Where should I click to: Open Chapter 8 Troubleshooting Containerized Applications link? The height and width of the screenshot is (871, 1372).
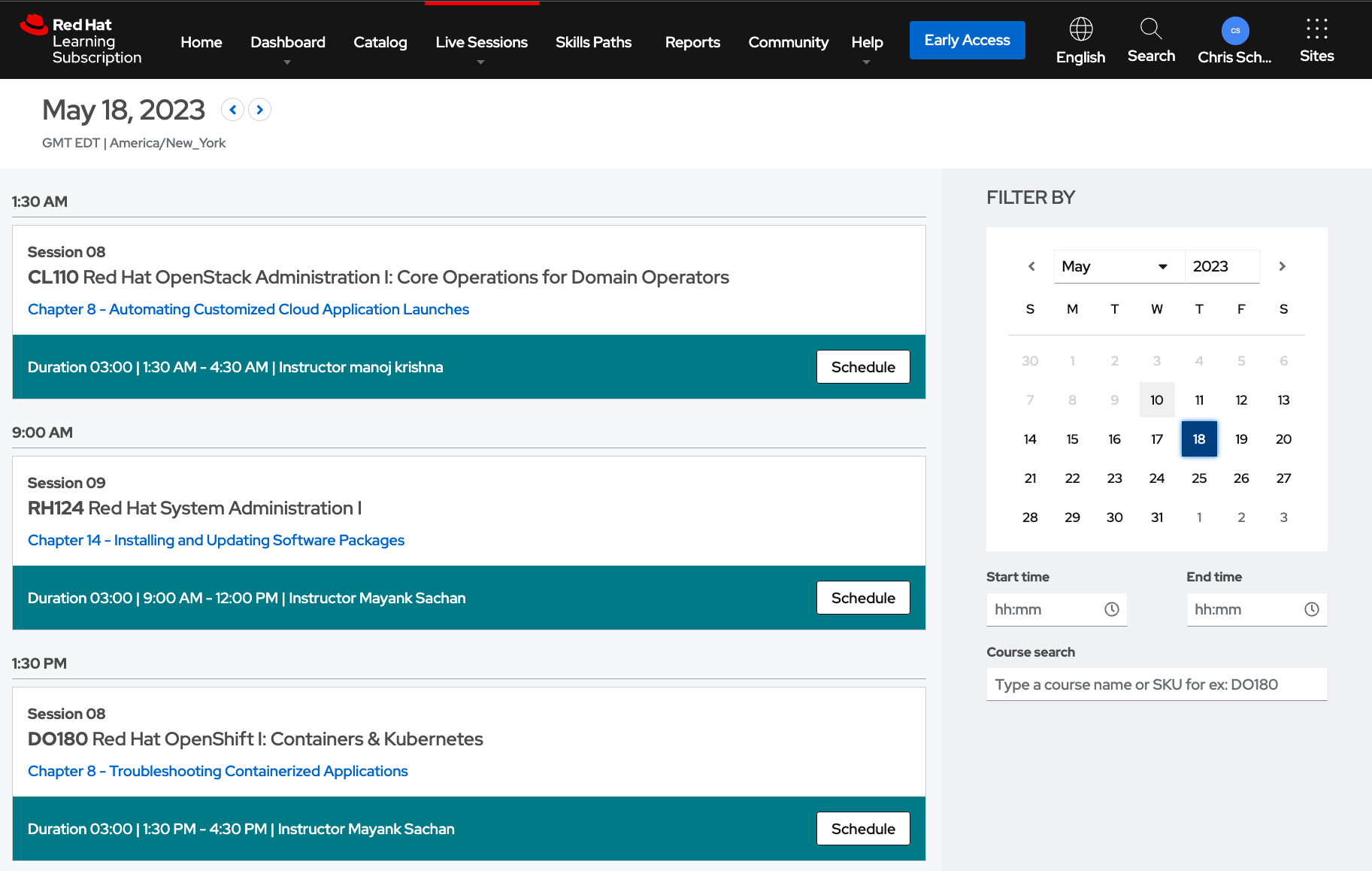217,771
